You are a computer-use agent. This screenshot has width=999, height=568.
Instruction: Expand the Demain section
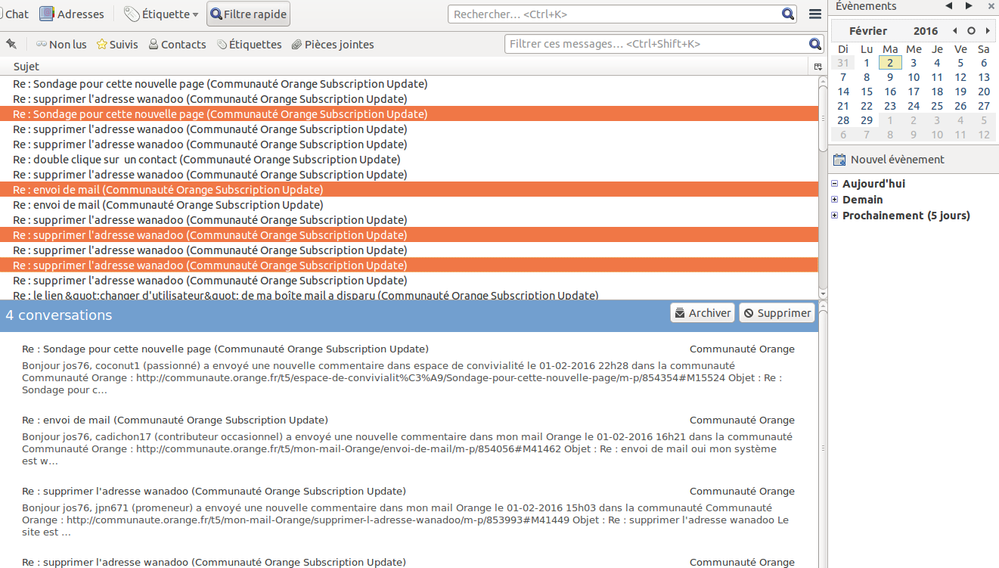835,199
